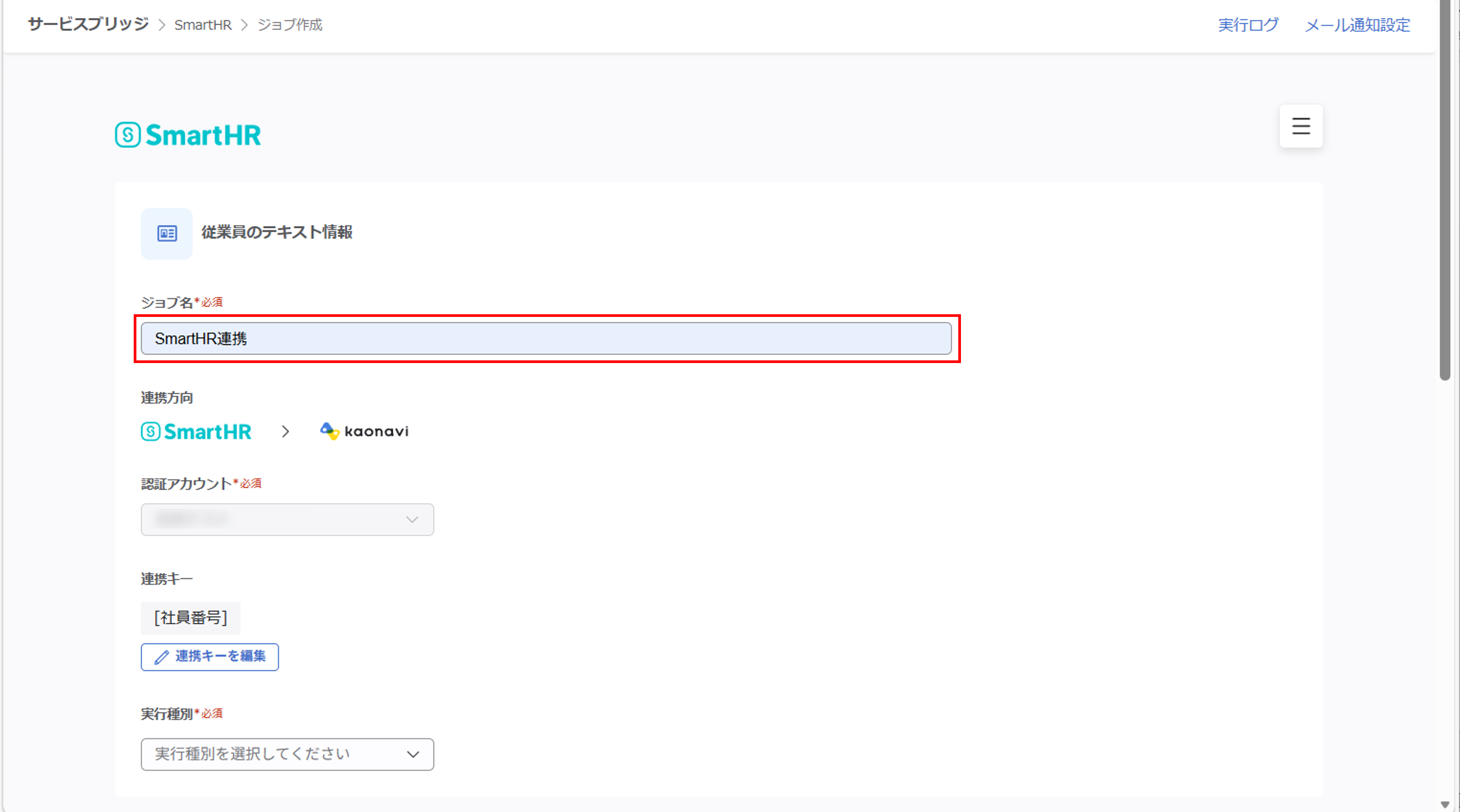Click the vertical scrollbar thumb
This screenshot has height=812, width=1460.
coord(1445,190)
